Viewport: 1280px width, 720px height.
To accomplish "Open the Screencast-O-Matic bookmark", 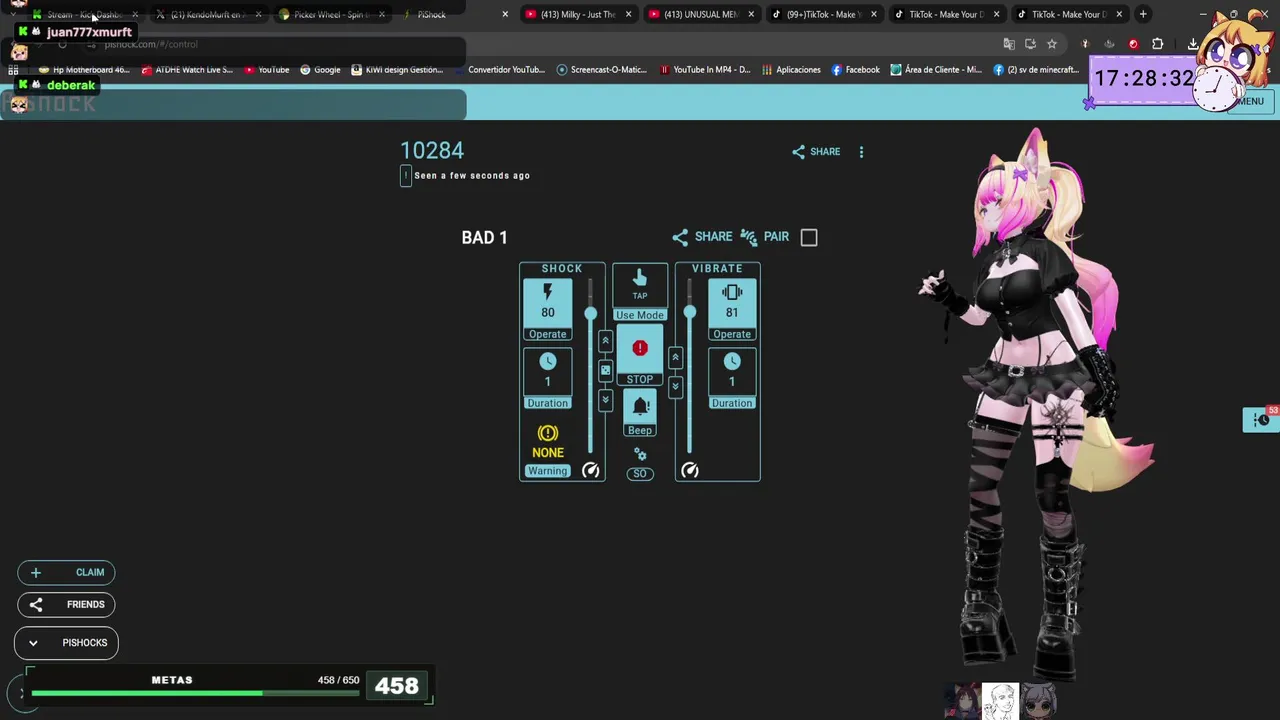I will pos(602,70).
